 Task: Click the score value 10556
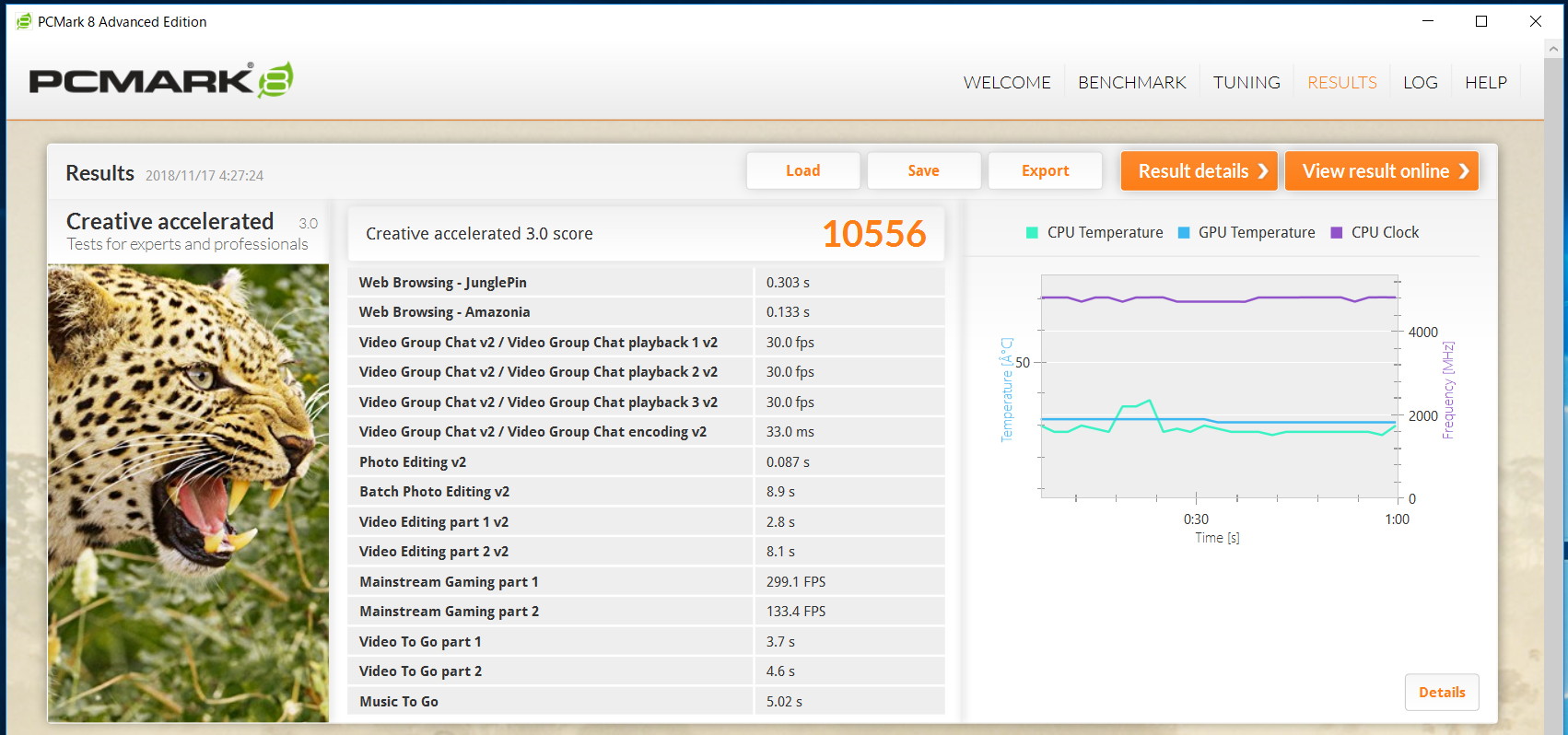click(873, 234)
